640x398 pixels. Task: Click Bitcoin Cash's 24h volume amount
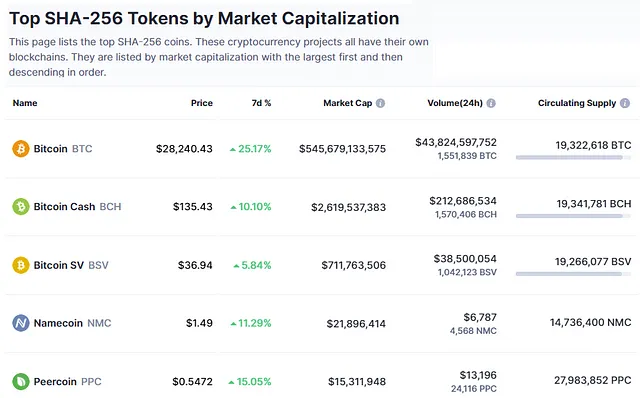click(x=463, y=201)
